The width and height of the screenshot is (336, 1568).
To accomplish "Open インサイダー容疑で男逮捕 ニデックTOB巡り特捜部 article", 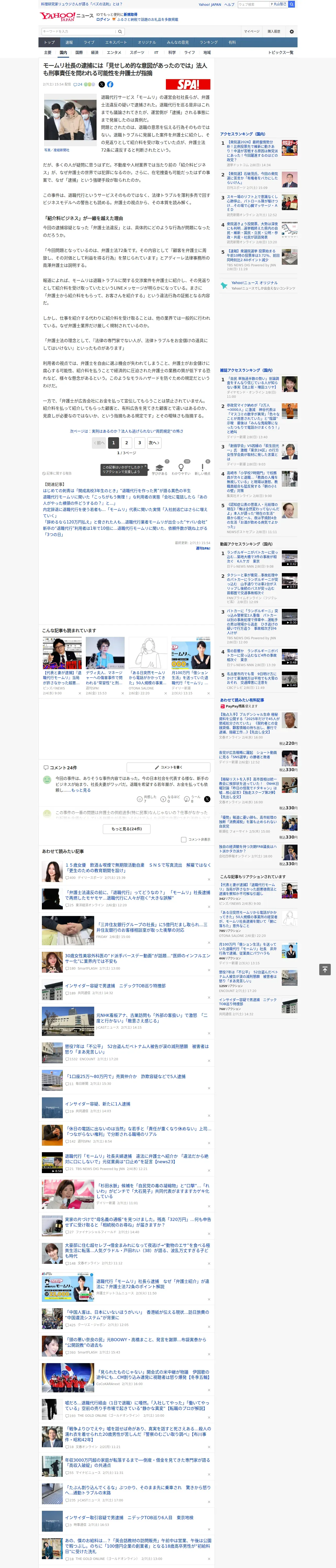I will coord(115,985).
